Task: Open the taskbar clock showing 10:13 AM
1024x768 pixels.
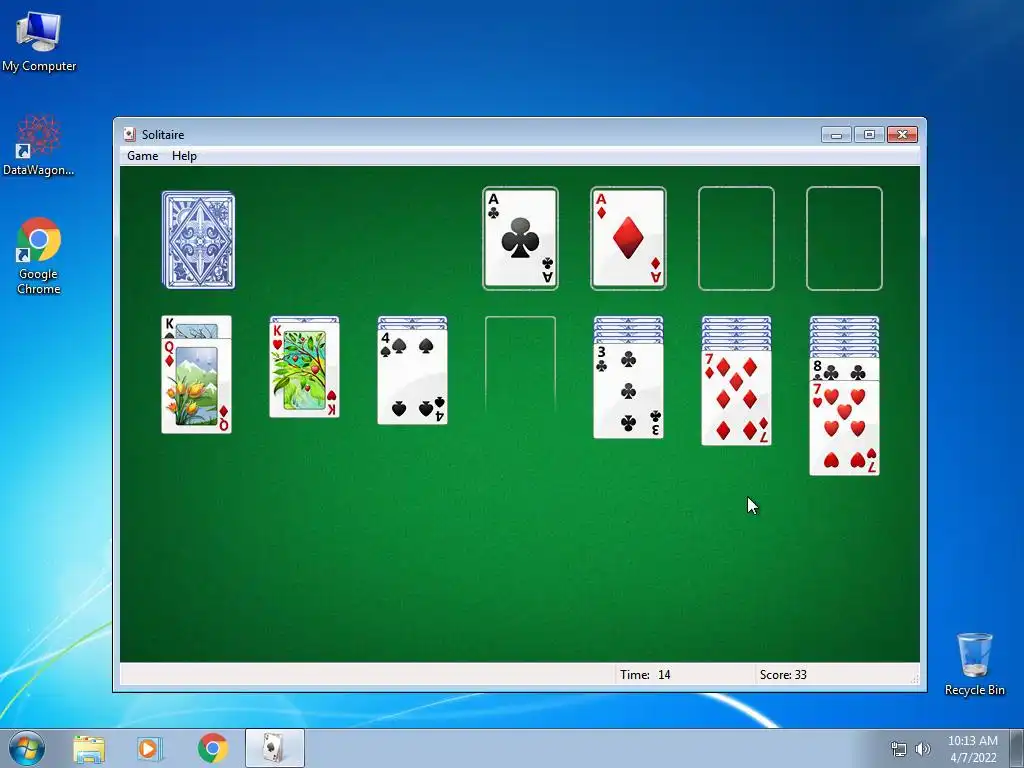Action: point(973,749)
